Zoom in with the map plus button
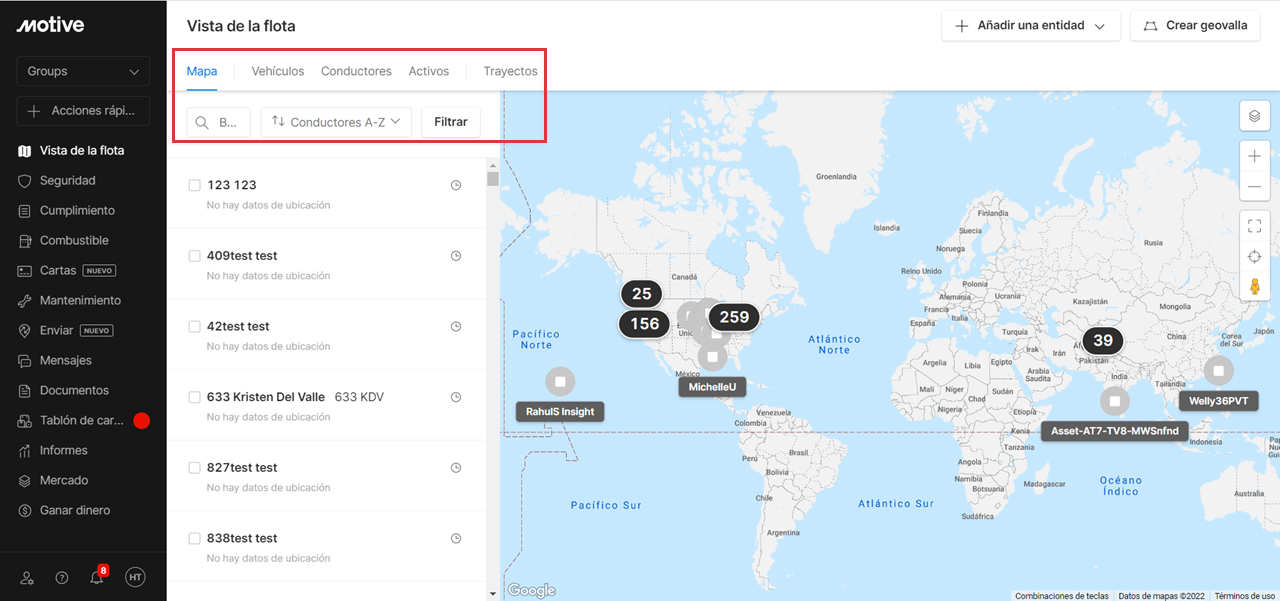This screenshot has width=1280, height=601. [1254, 156]
